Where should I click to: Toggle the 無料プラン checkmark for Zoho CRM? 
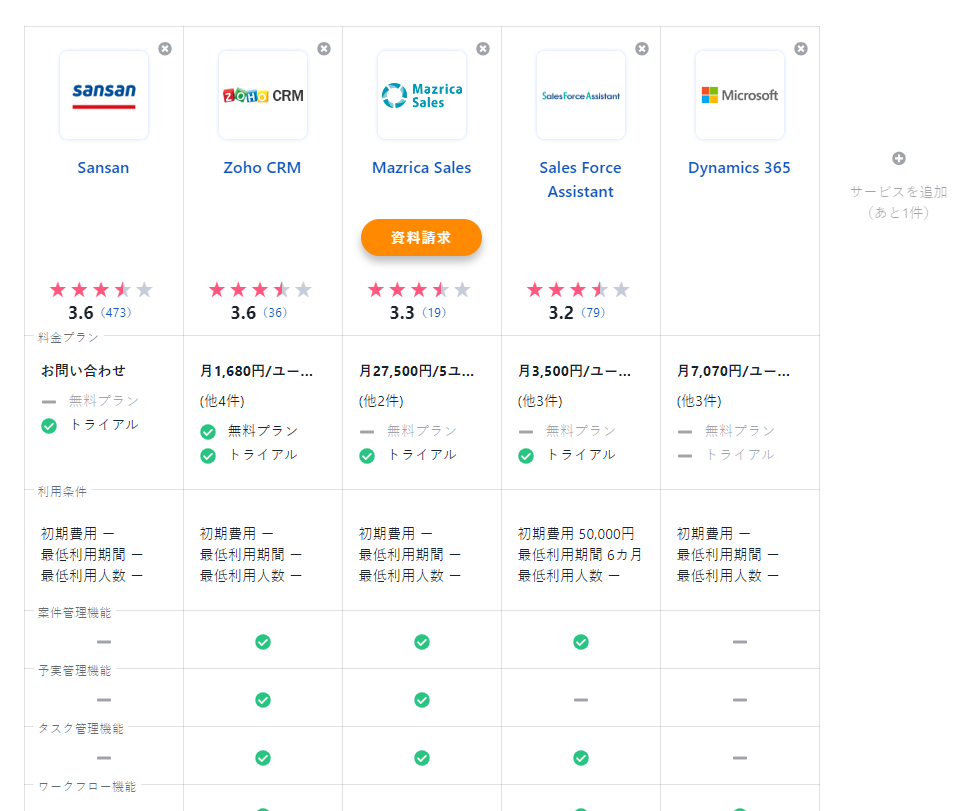point(207,431)
